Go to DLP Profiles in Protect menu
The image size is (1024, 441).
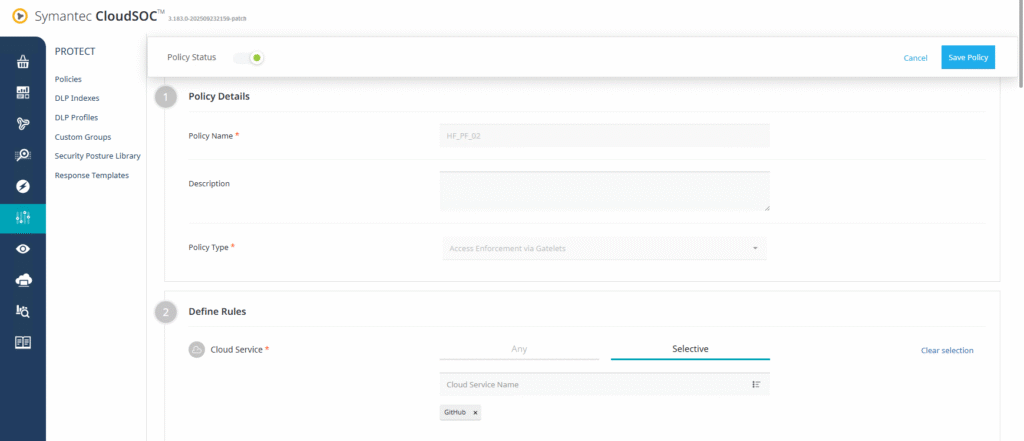click(76, 117)
